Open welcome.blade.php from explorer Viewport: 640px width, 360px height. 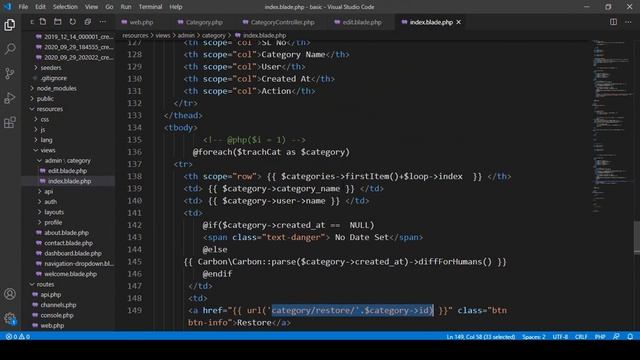point(70,274)
